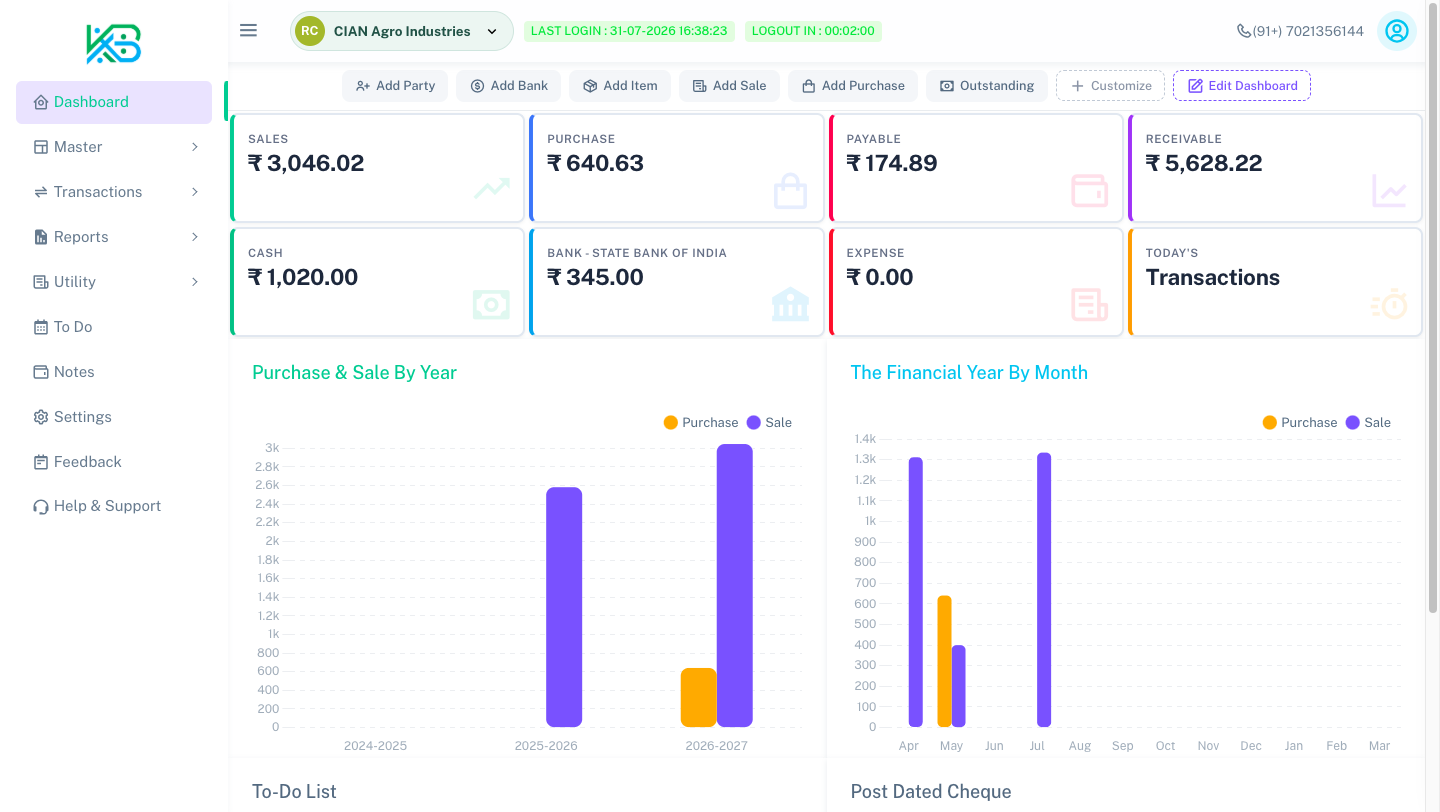Toggle Purchase legend in yearly chart
Viewport: 1440px width, 812px height.
tap(701, 423)
